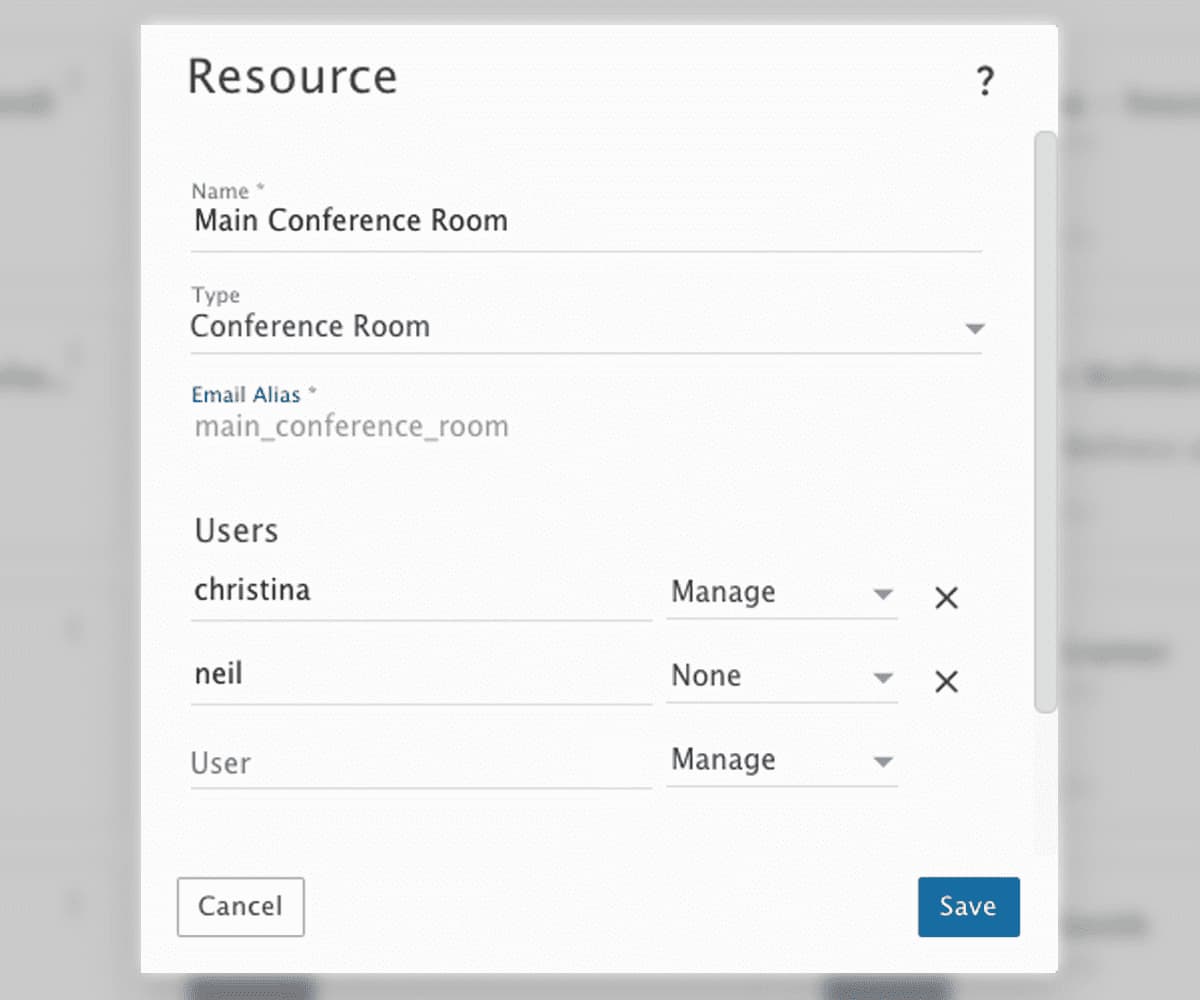This screenshot has height=1000, width=1200.
Task: Click the dropdown arrow on the Type field
Action: coord(975,327)
